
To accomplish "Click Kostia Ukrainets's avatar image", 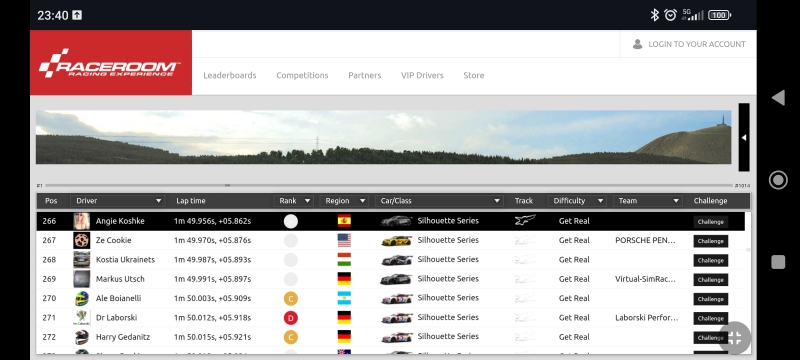I will [x=82, y=260].
